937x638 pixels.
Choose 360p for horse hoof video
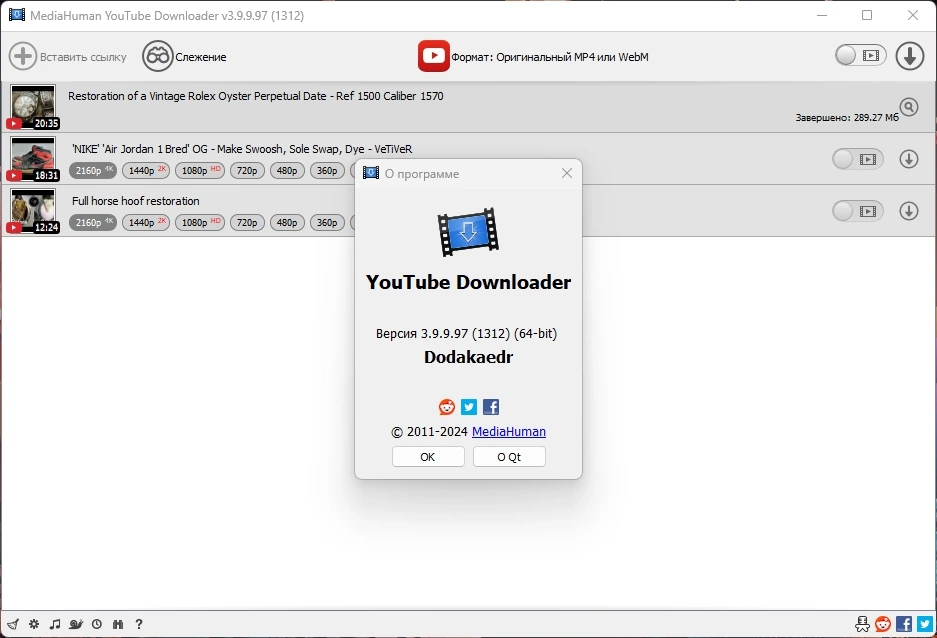(x=327, y=223)
